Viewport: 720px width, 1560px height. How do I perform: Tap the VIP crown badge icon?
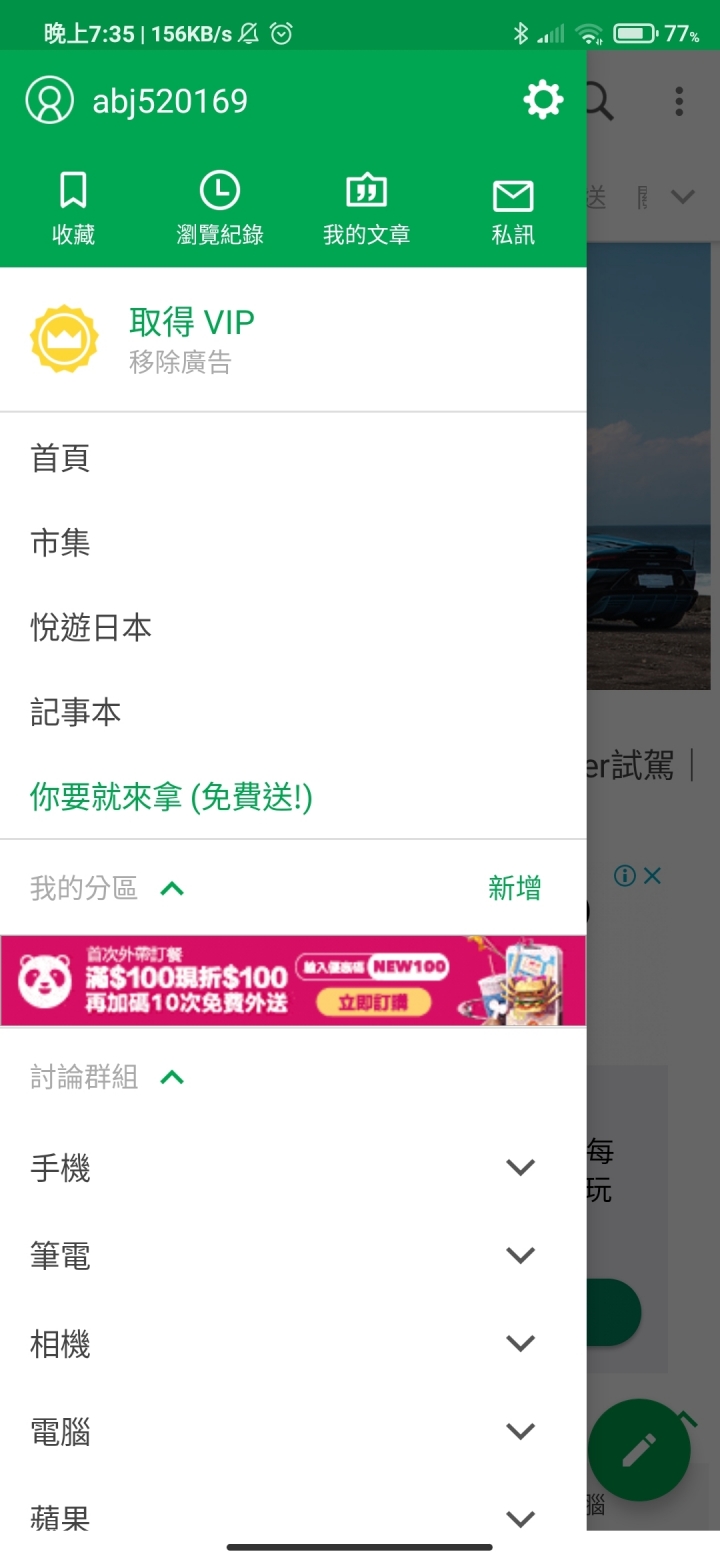click(x=65, y=339)
